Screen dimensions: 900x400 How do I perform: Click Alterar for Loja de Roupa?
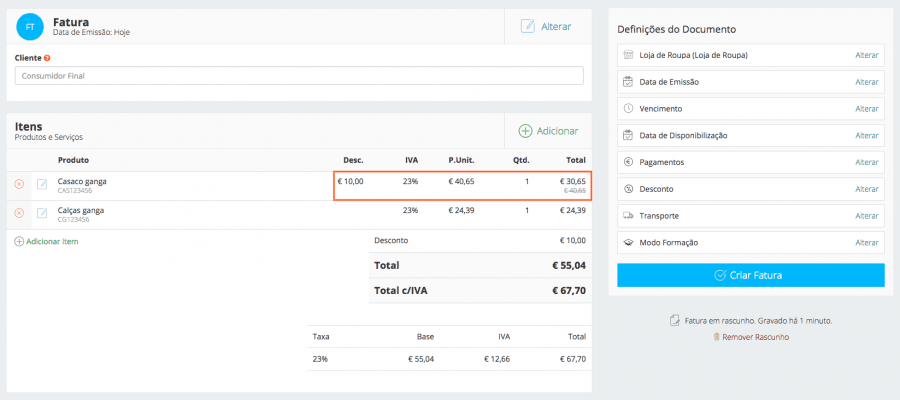point(866,55)
